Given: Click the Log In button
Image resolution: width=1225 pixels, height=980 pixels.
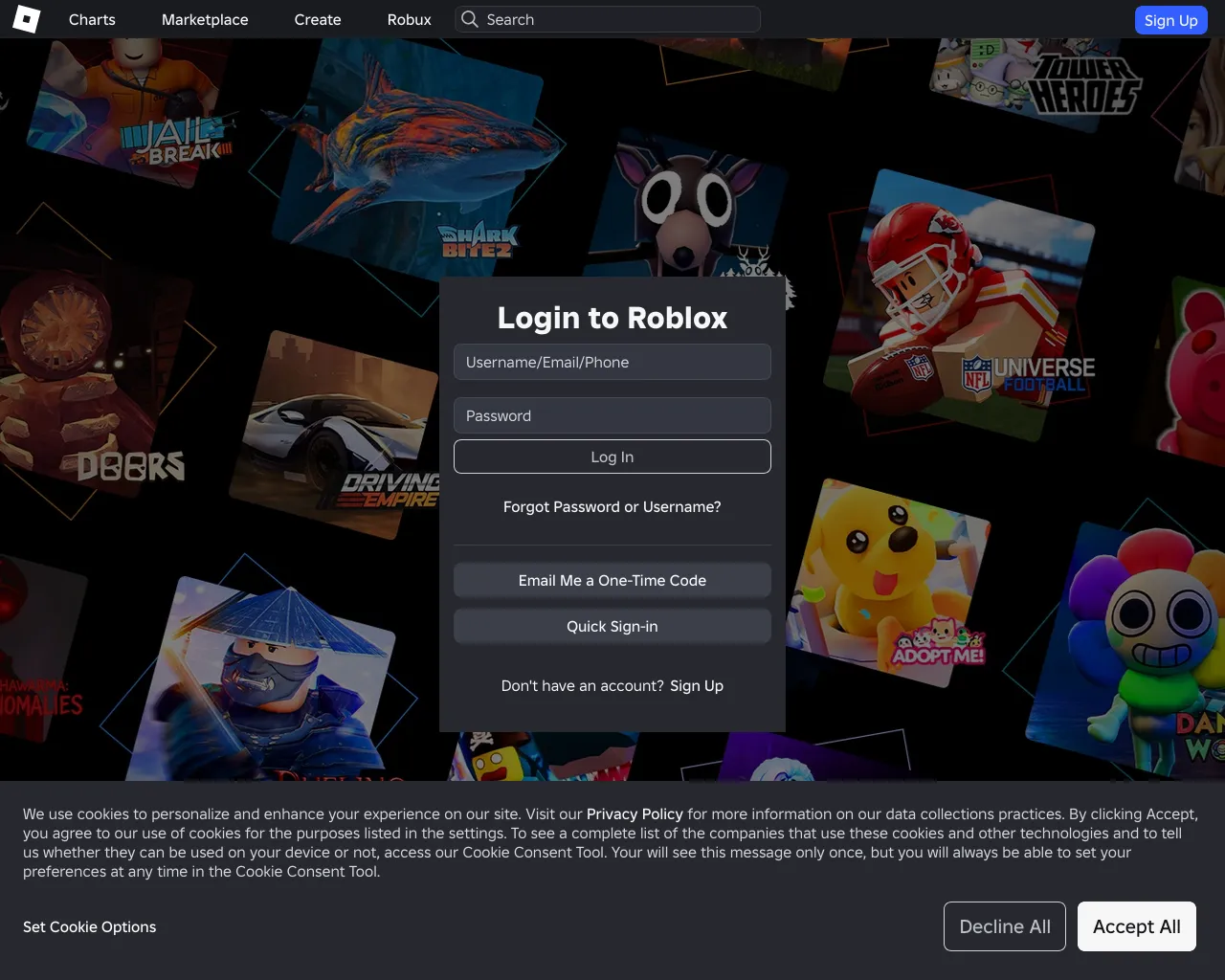Looking at the screenshot, I should tap(612, 457).
